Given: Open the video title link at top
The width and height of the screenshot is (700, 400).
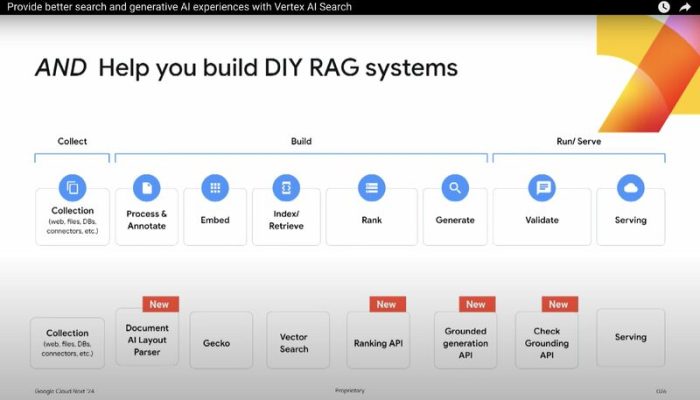Looking at the screenshot, I should pyautogui.click(x=179, y=7).
